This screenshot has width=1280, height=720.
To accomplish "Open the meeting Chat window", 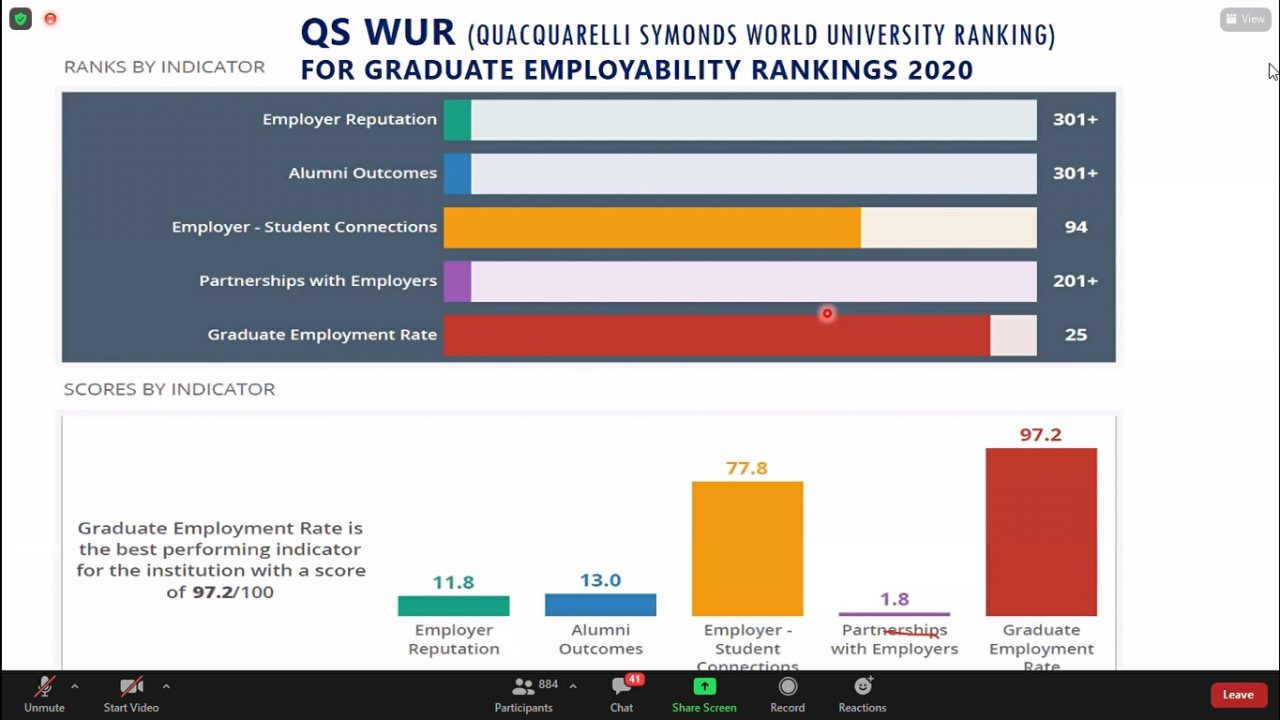I will [x=621, y=694].
